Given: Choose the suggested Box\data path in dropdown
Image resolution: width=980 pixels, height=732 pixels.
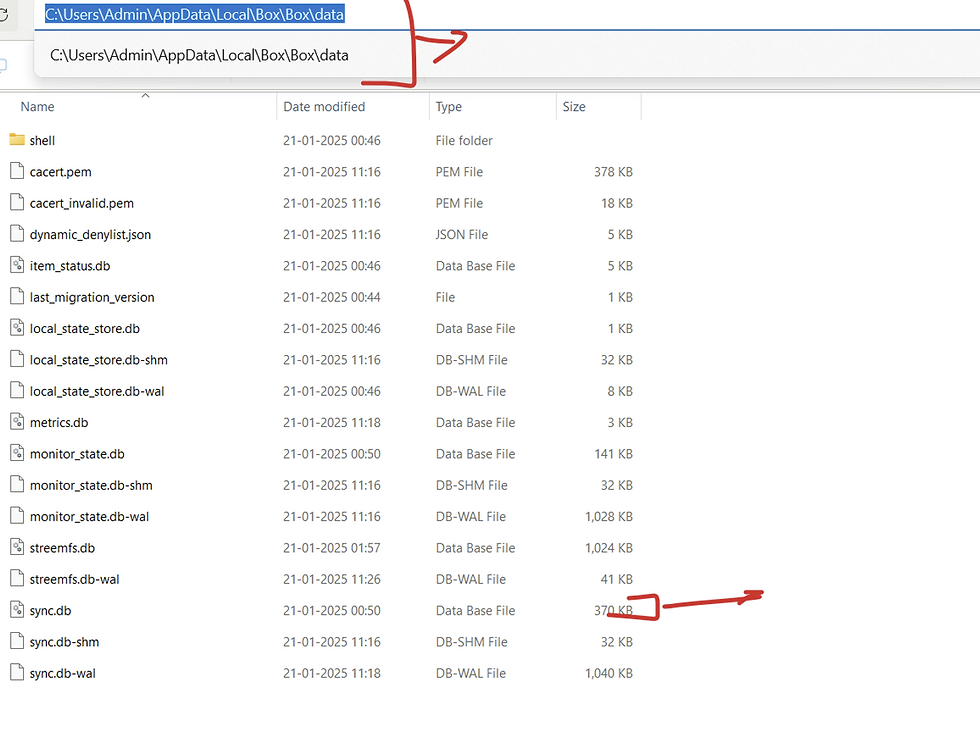Looking at the screenshot, I should click(199, 55).
